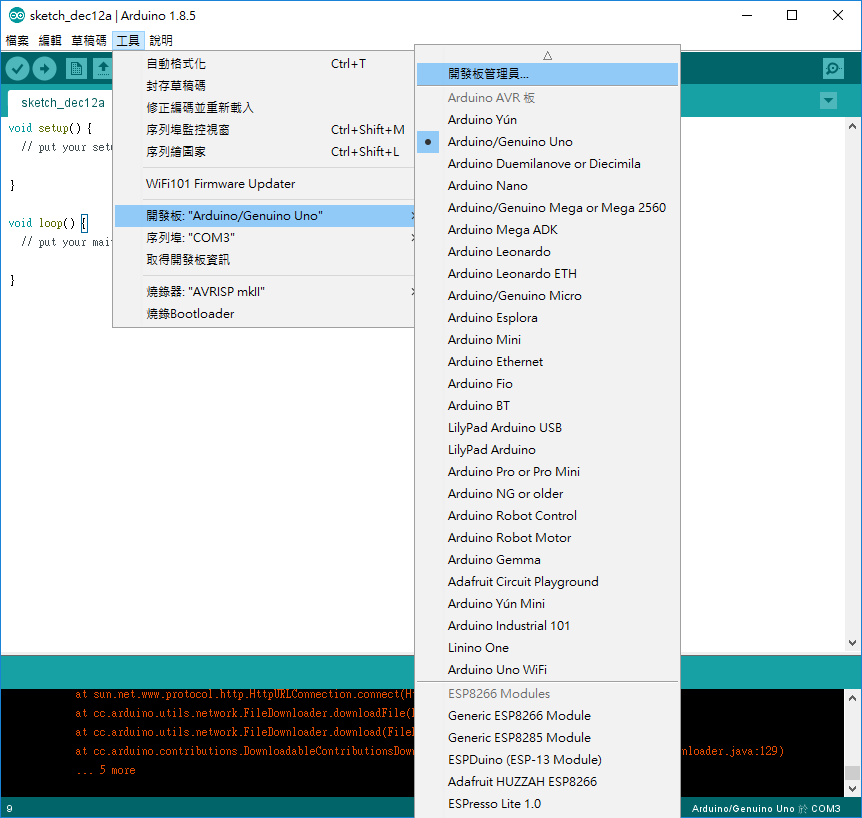The image size is (862, 818).
Task: Click 燒錄Bootloader menu entry
Action: pyautogui.click(x=265, y=313)
